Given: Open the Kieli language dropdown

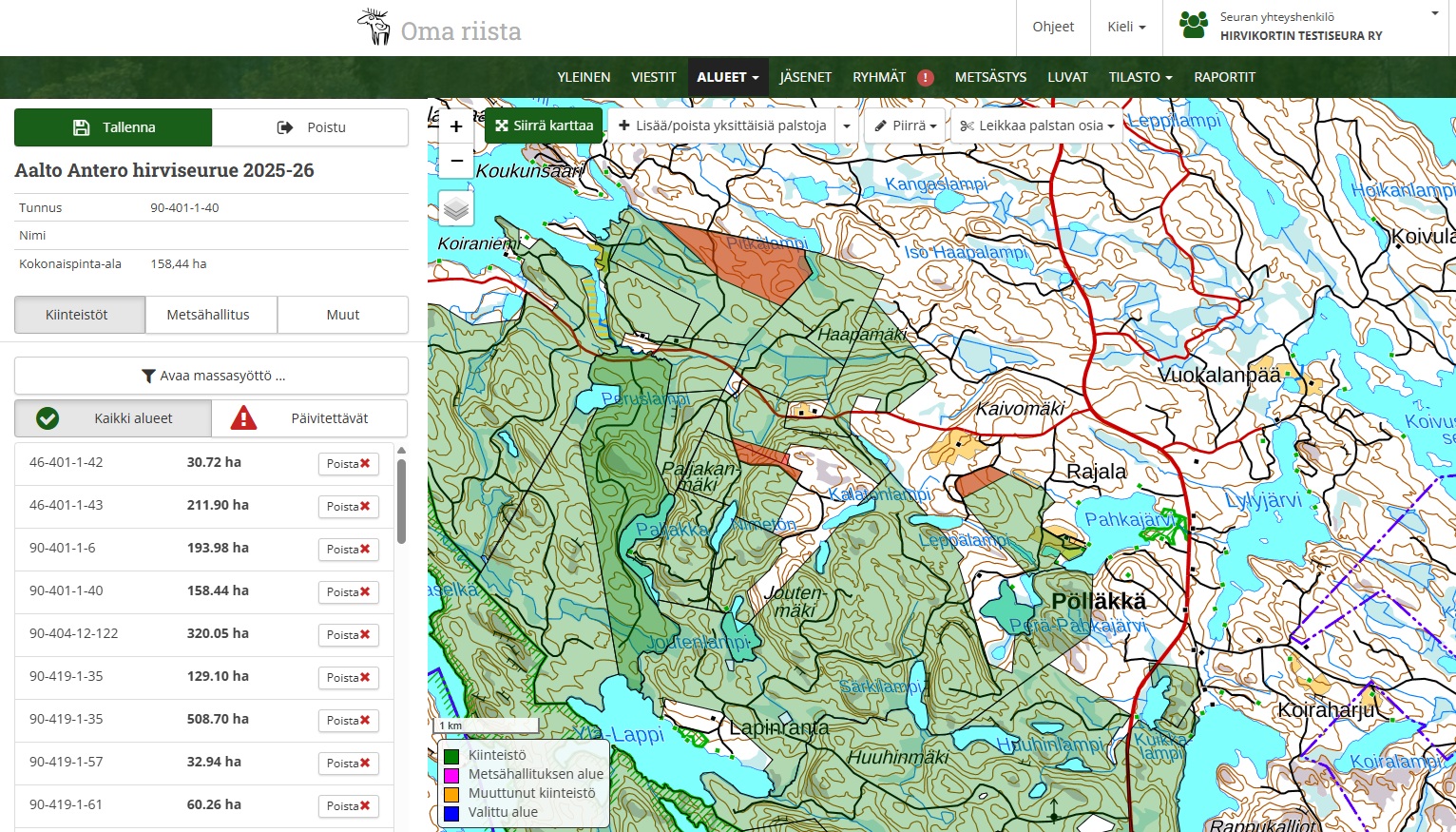Looking at the screenshot, I should pos(1126,27).
